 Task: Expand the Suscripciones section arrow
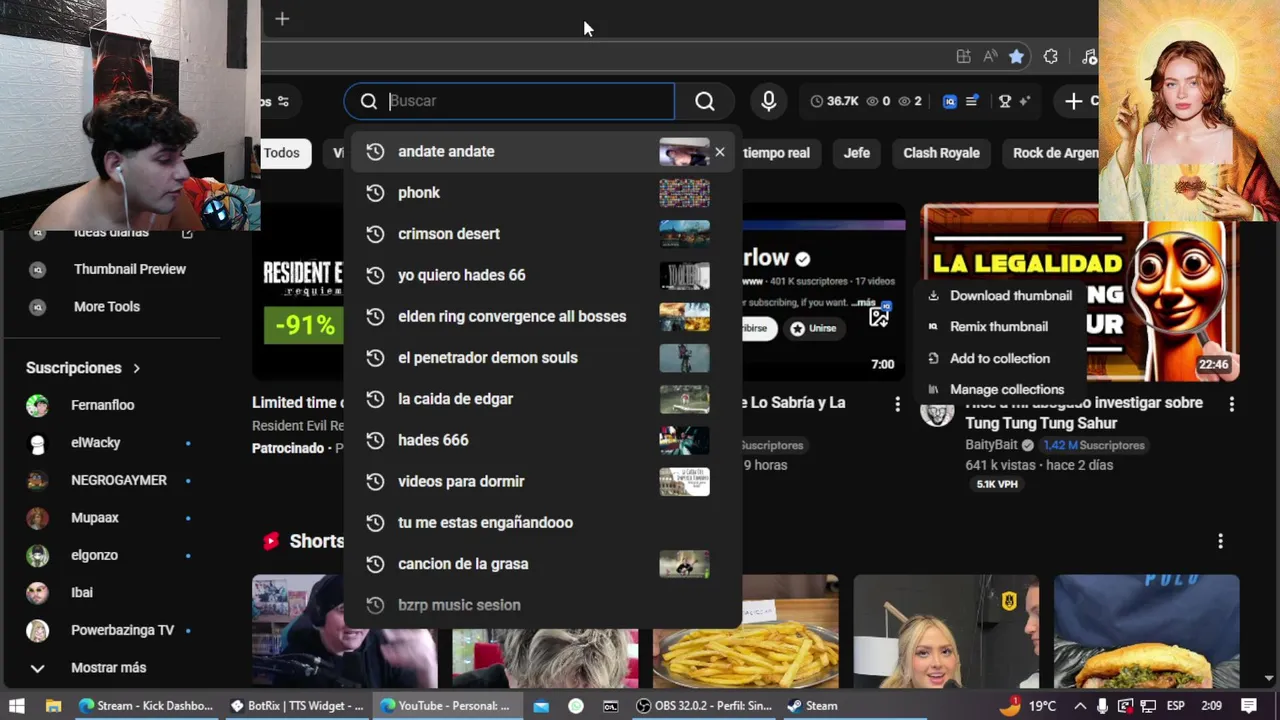(x=136, y=368)
